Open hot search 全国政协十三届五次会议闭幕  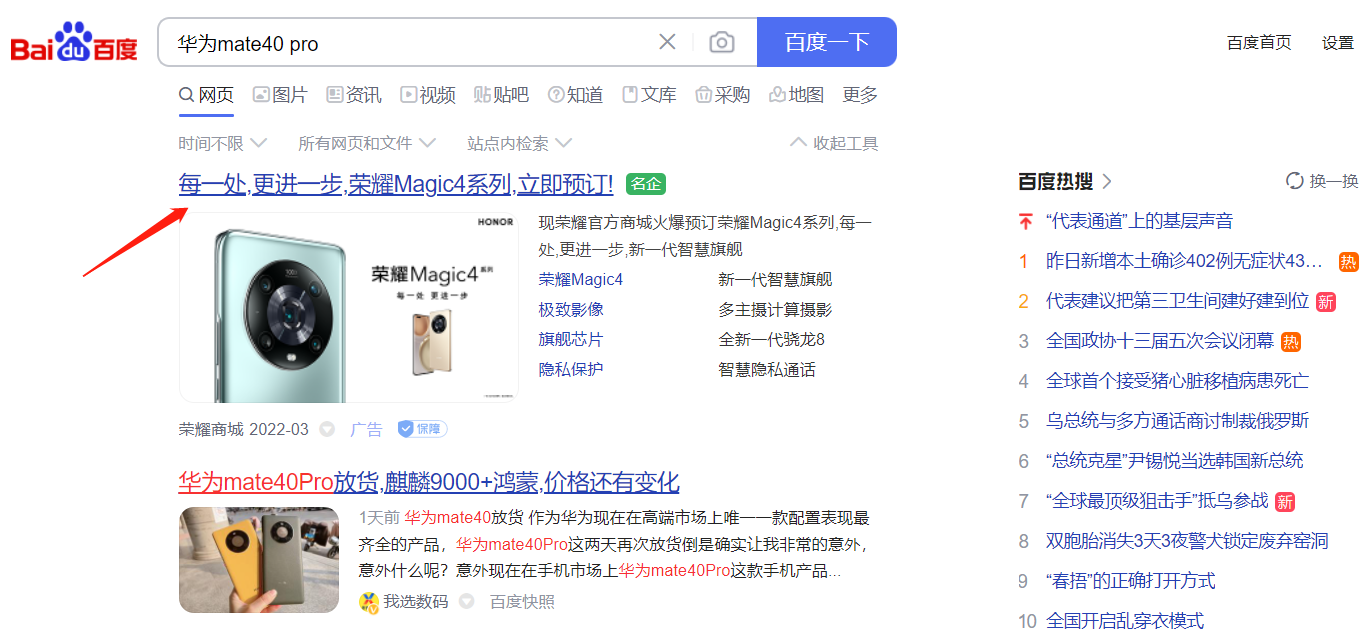1160,341
